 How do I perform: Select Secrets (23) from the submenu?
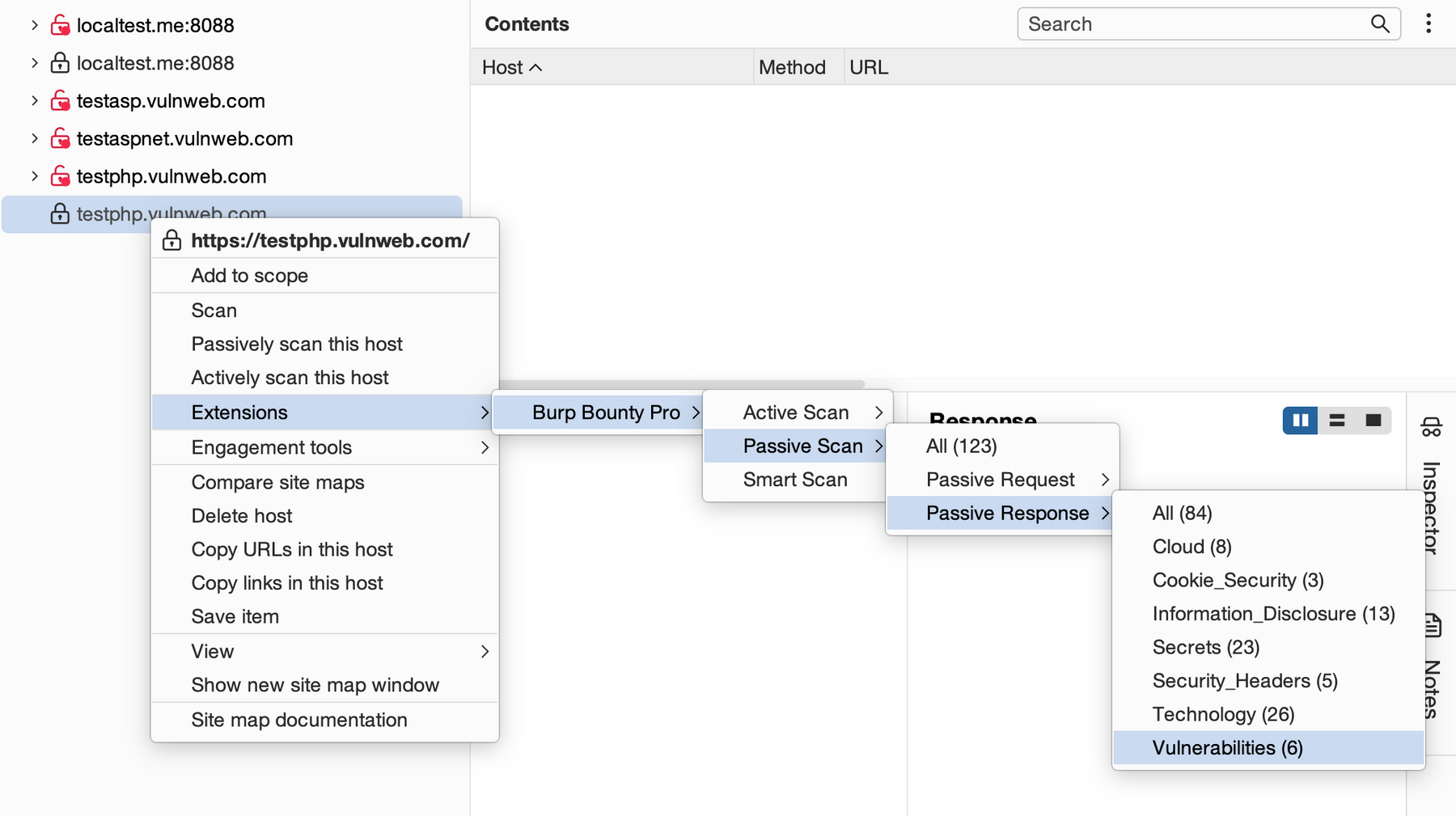pyautogui.click(x=1205, y=648)
